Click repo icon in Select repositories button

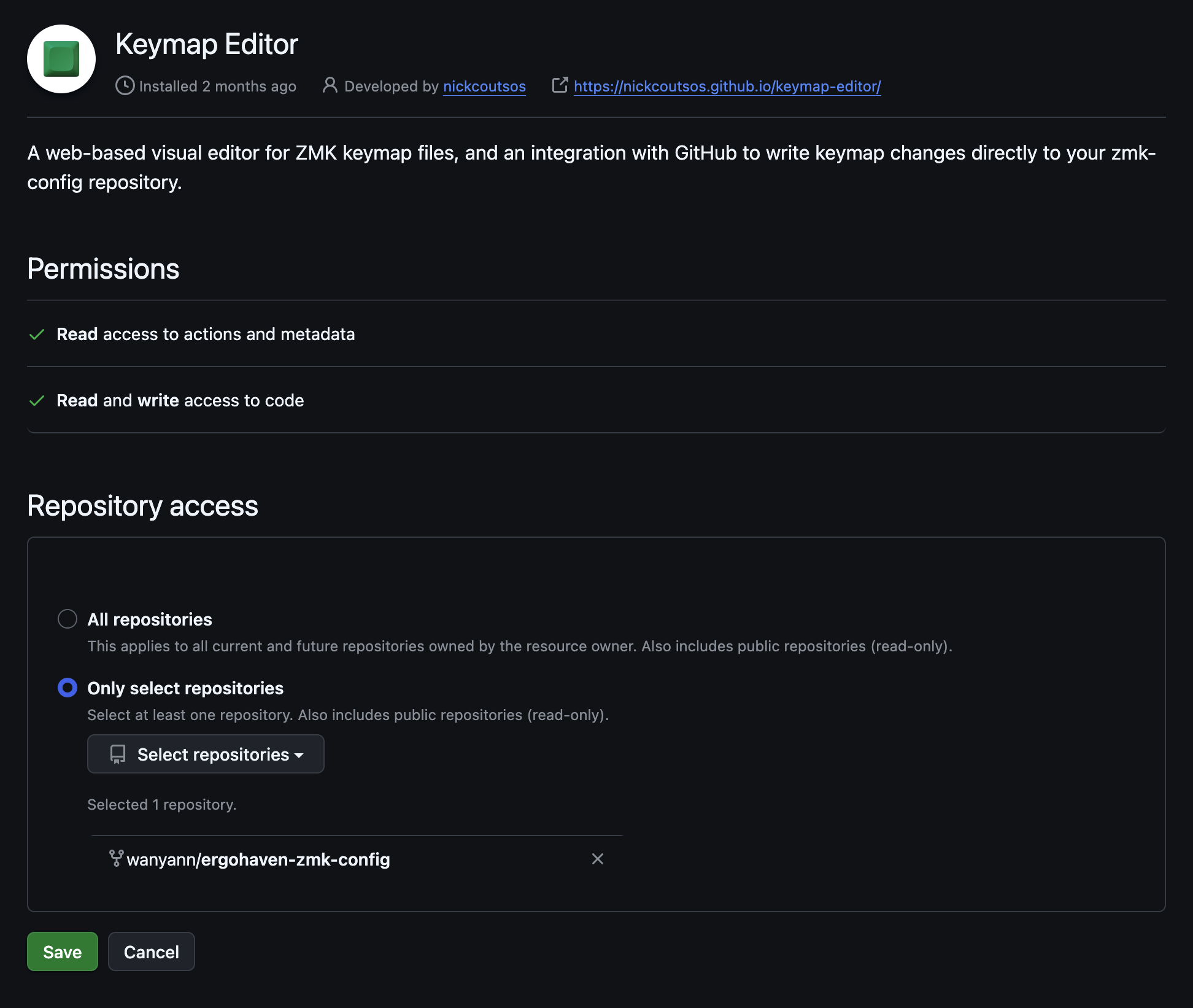tap(118, 754)
